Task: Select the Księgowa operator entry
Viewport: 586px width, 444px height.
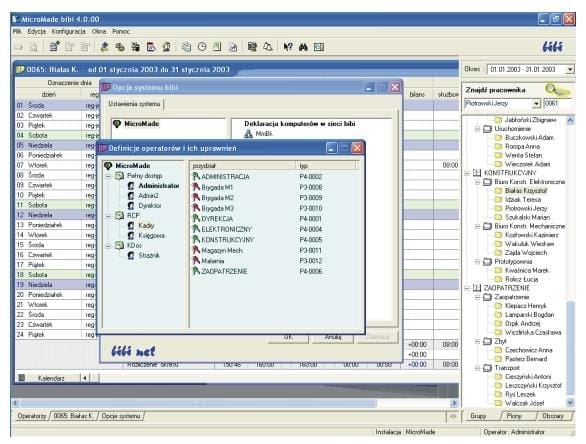Action: [x=151, y=235]
